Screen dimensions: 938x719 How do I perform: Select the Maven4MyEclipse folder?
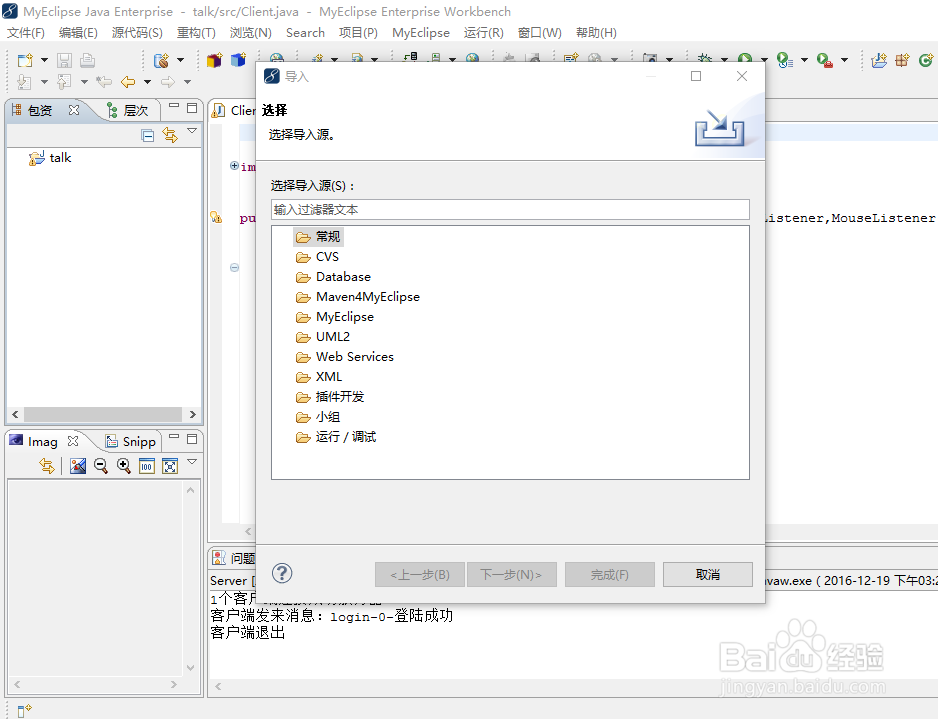[x=358, y=297]
